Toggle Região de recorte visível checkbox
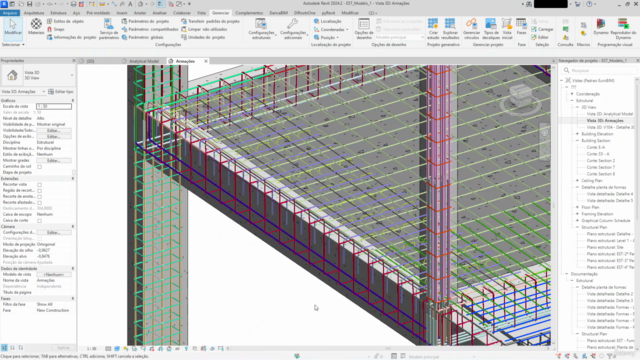640x360 pixels. [x=40, y=191]
